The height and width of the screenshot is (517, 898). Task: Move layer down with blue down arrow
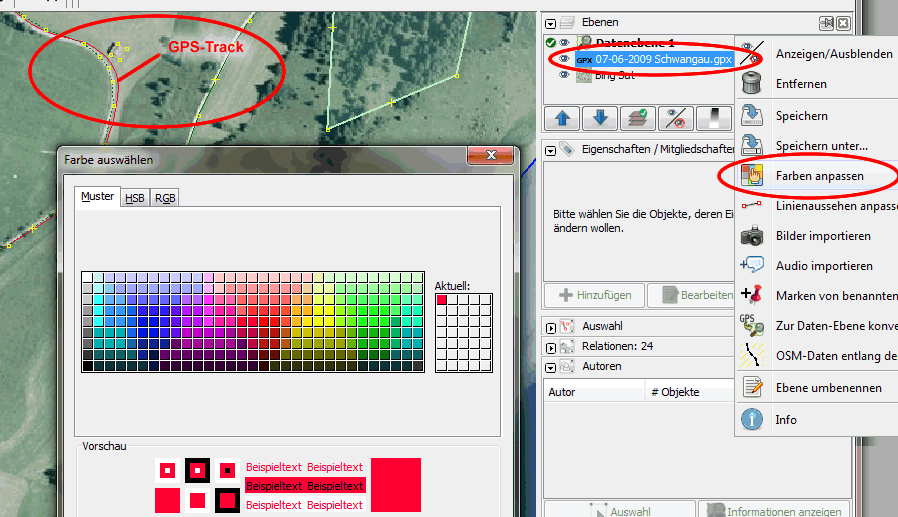(x=600, y=118)
